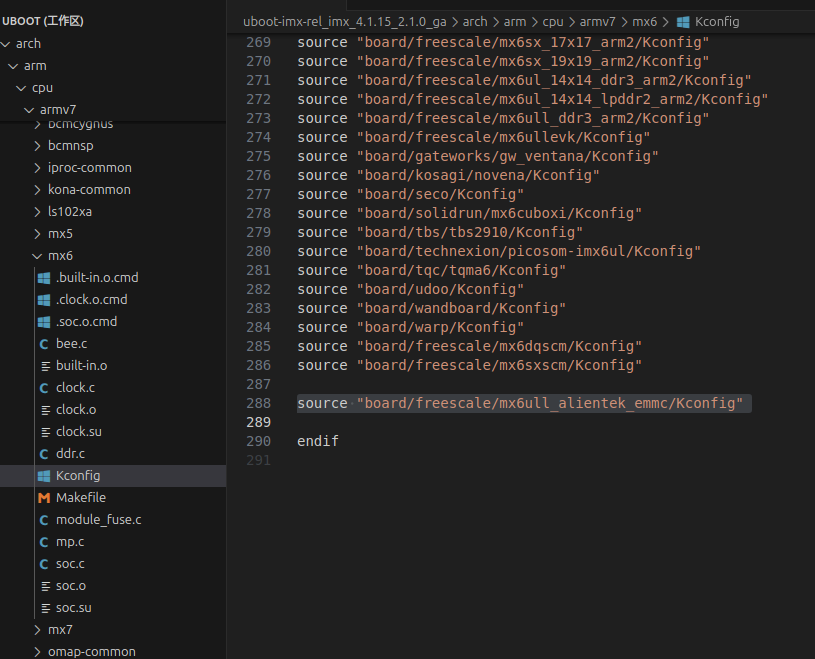Click the Kconfig file icon in explorer
This screenshot has width=815, height=659.
[x=44, y=476]
